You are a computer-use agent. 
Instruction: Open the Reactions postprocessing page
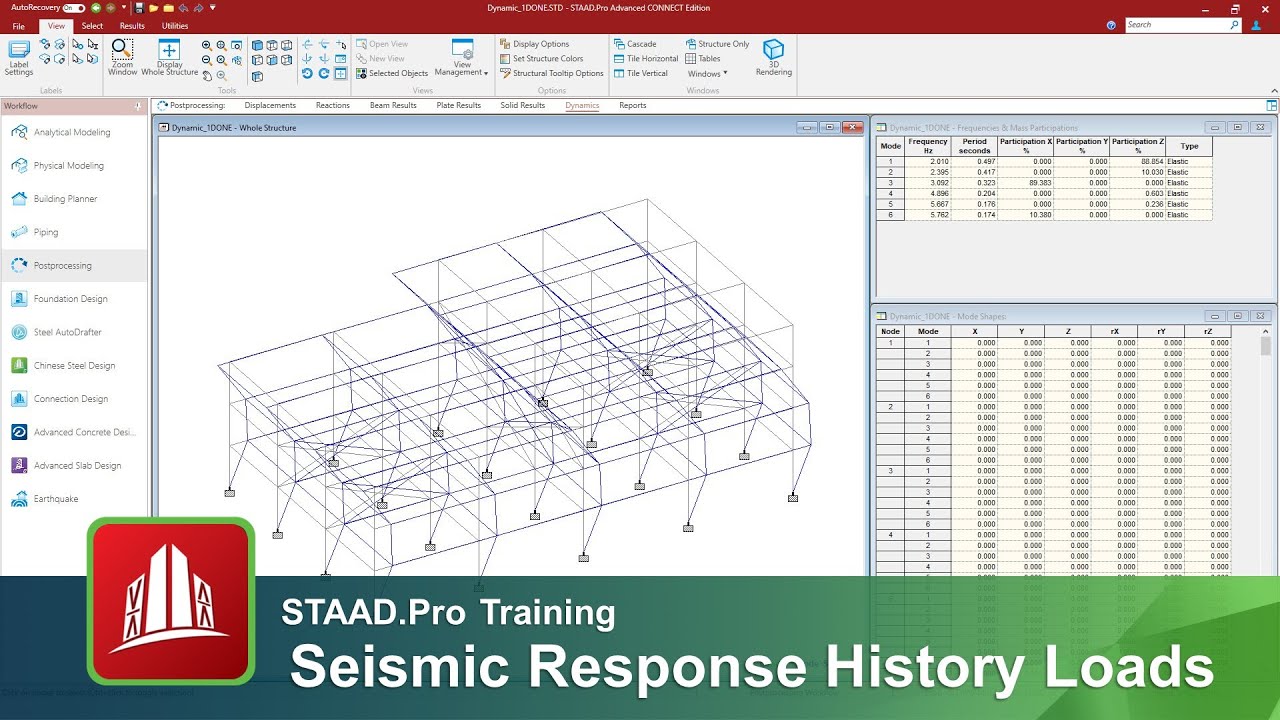(332, 105)
